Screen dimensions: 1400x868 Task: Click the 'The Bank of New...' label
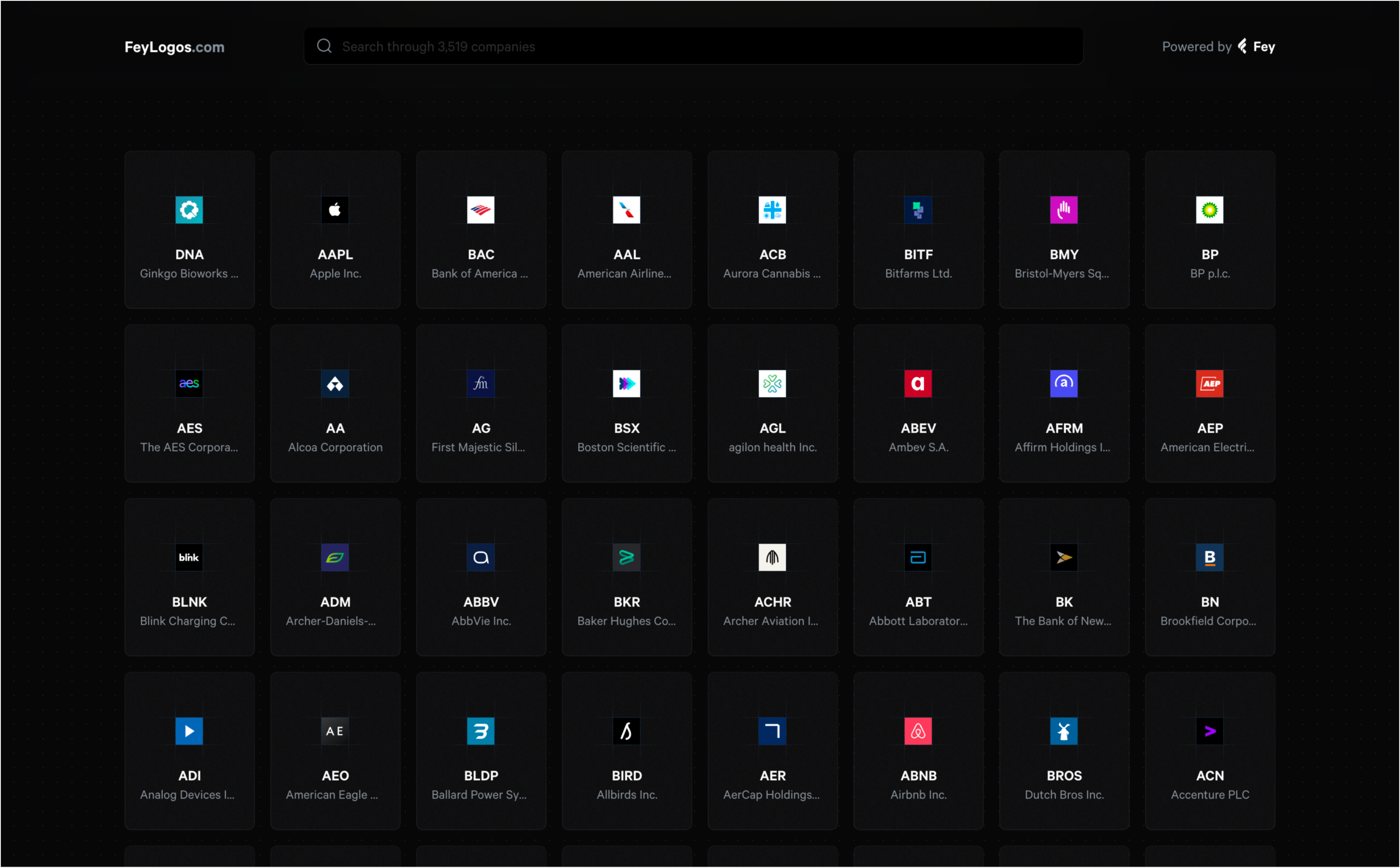tap(1063, 621)
